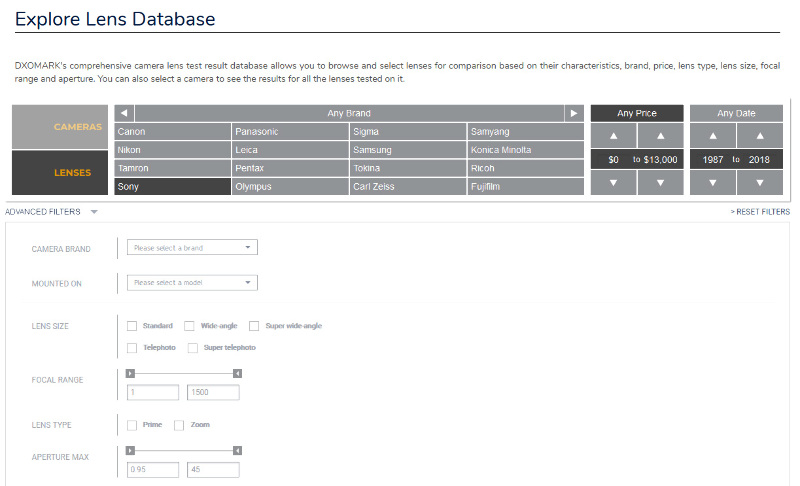
Task: Check the Standard lens size box
Action: pos(132,326)
